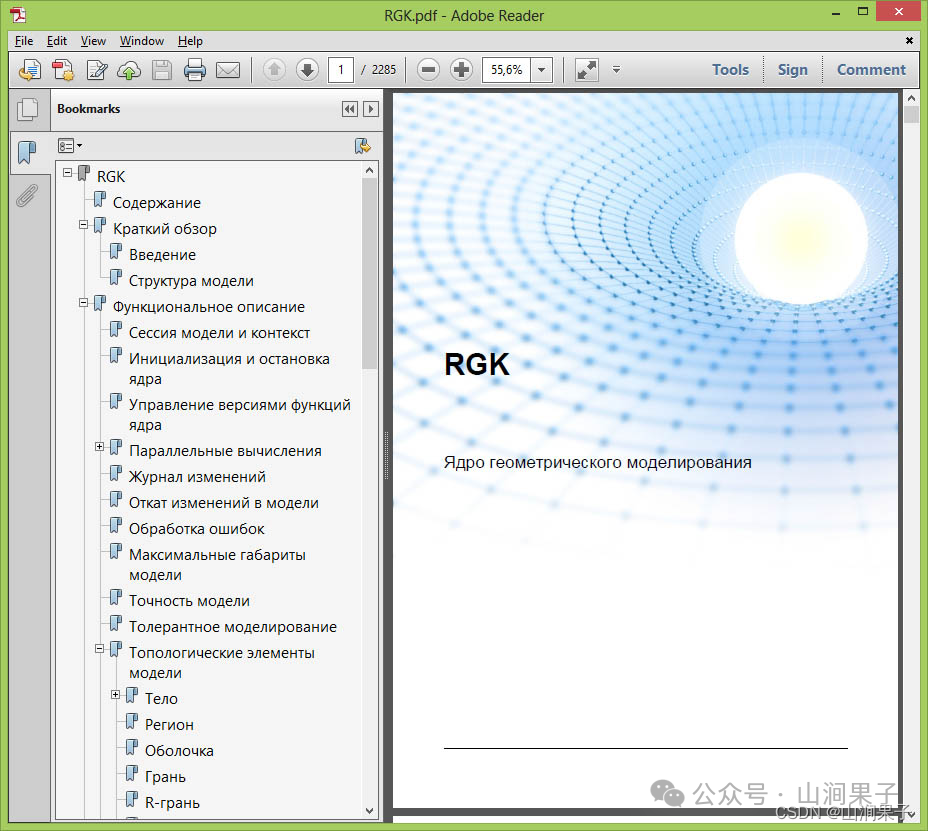
Task: Select the Регион bookmark
Action: (x=169, y=725)
